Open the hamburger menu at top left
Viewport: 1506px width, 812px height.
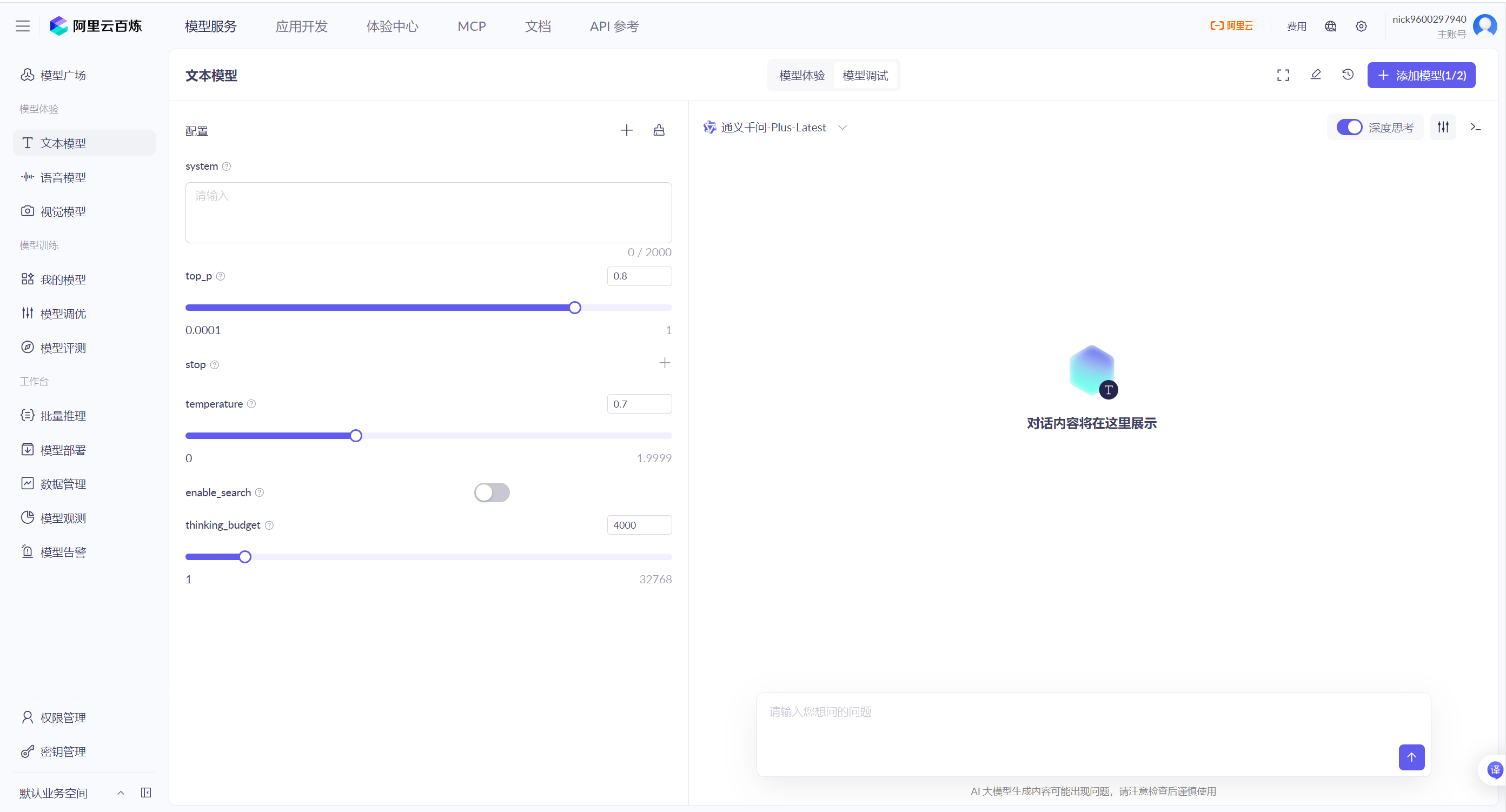[x=22, y=26]
